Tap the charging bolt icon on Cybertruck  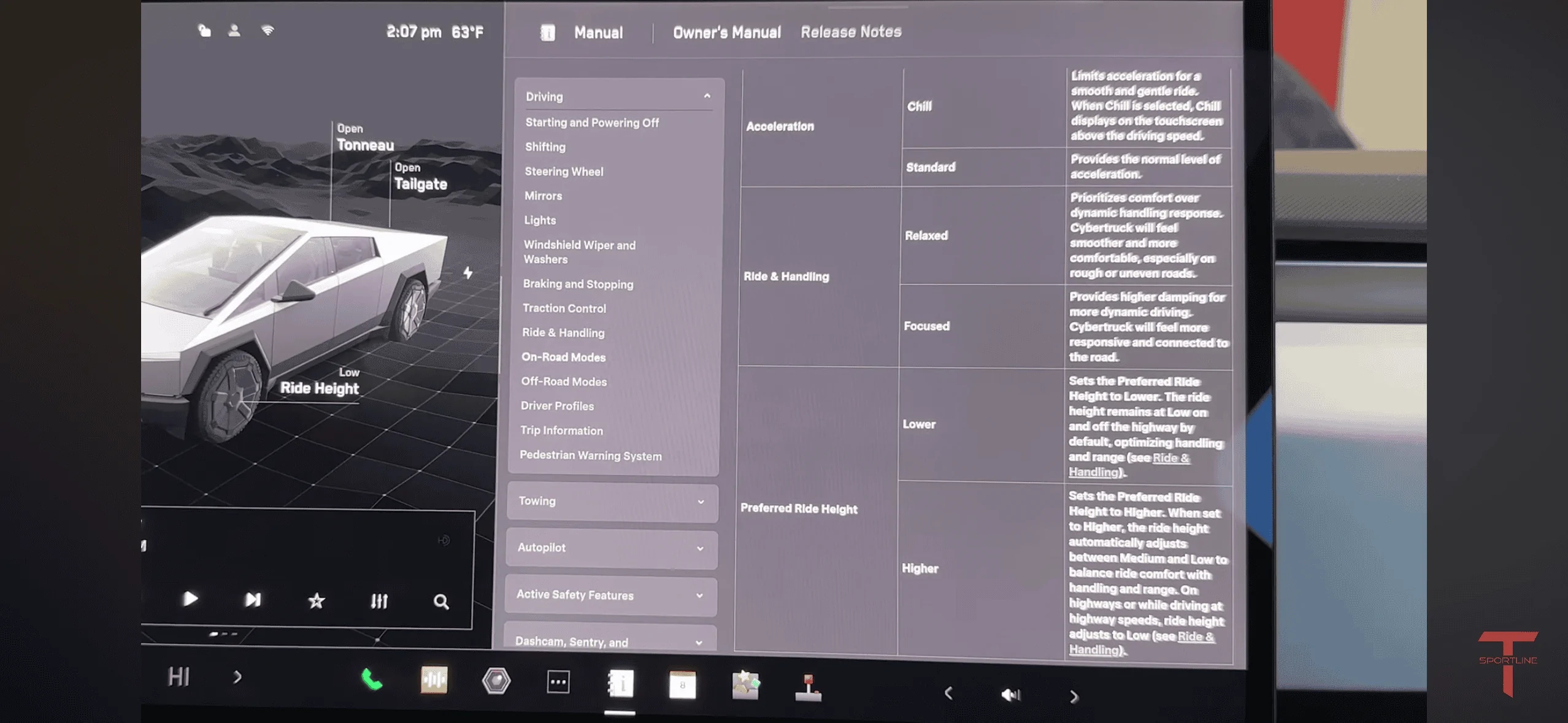pyautogui.click(x=468, y=272)
